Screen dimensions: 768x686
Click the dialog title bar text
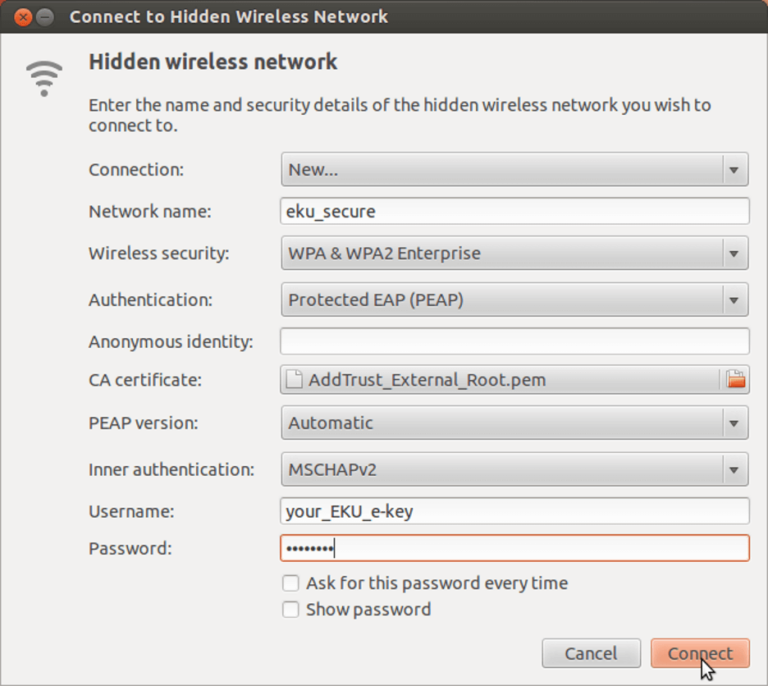pos(229,17)
